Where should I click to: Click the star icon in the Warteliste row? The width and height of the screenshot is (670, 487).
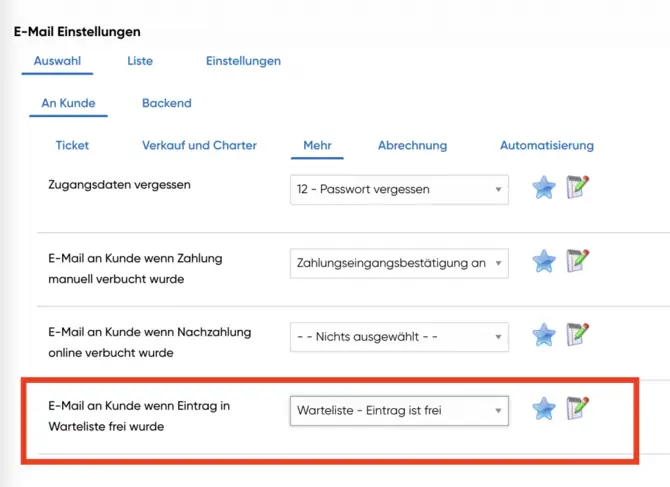pos(543,409)
